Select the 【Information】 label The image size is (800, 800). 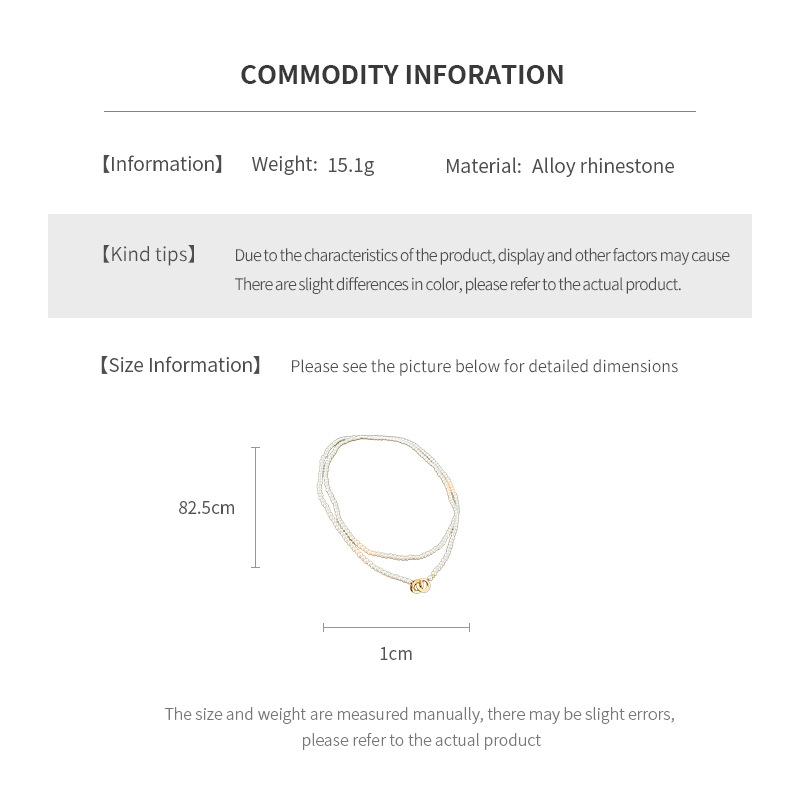coord(162,164)
